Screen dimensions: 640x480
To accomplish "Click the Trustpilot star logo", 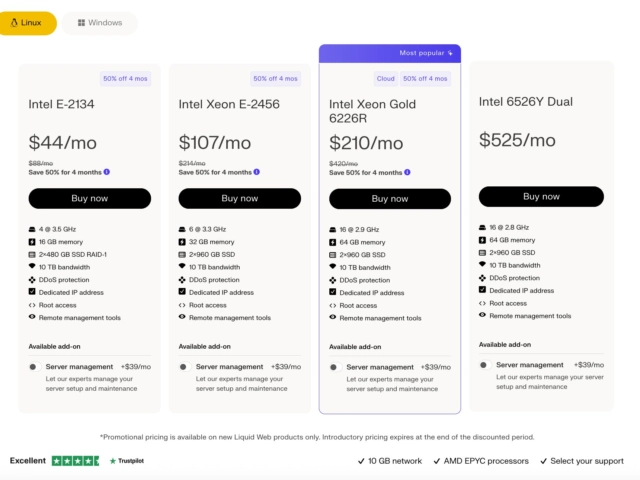I will point(113,461).
